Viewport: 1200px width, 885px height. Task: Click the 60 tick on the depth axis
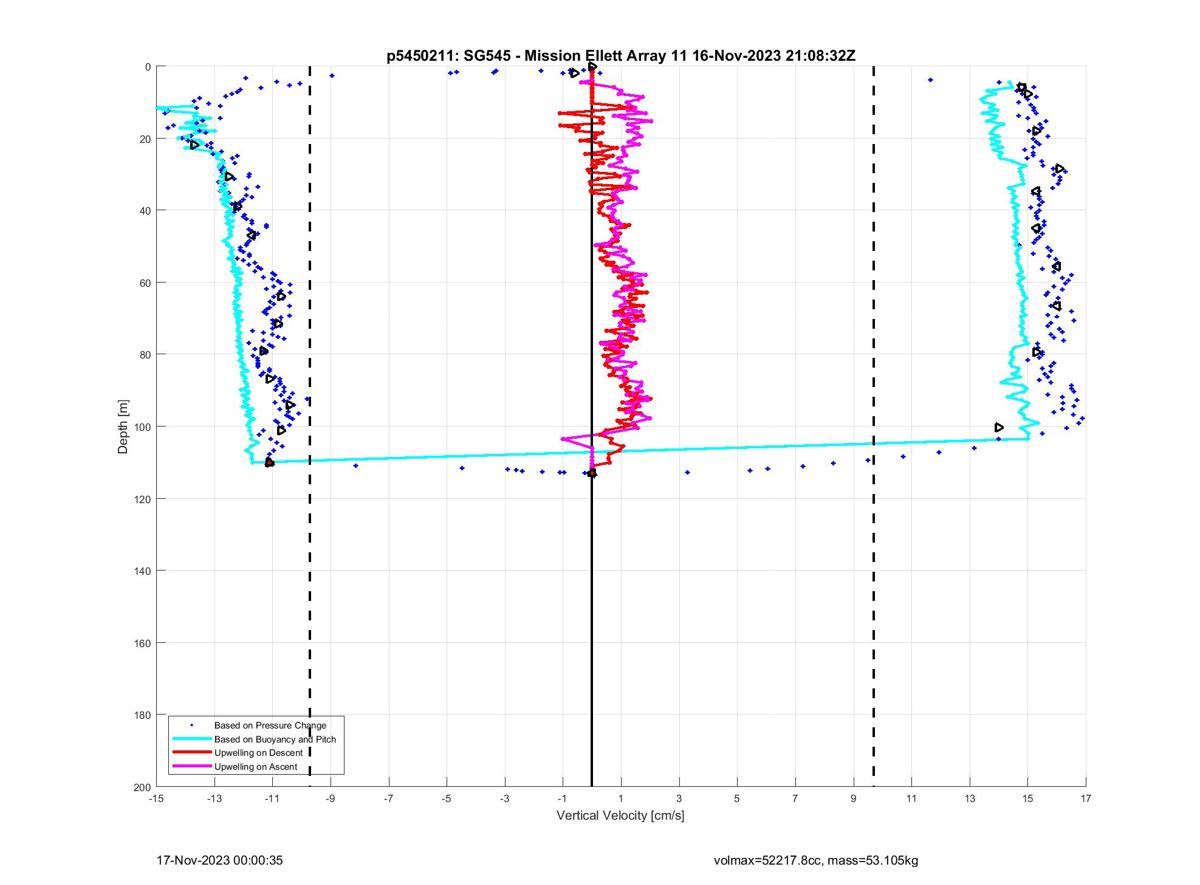point(144,283)
